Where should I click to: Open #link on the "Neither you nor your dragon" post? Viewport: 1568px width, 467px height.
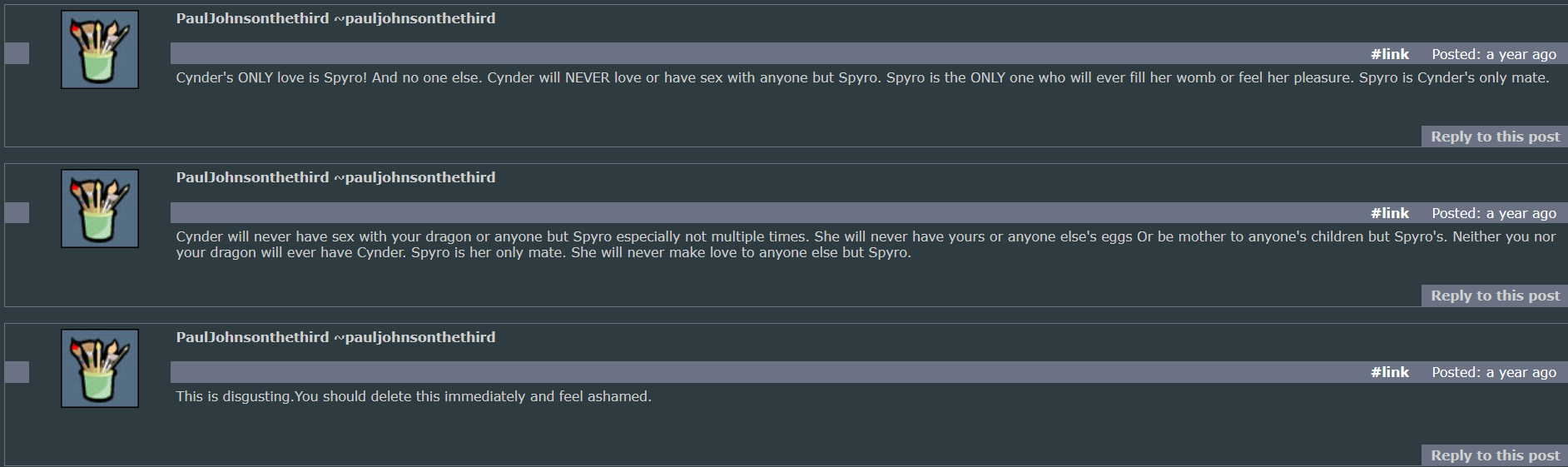coord(1390,213)
